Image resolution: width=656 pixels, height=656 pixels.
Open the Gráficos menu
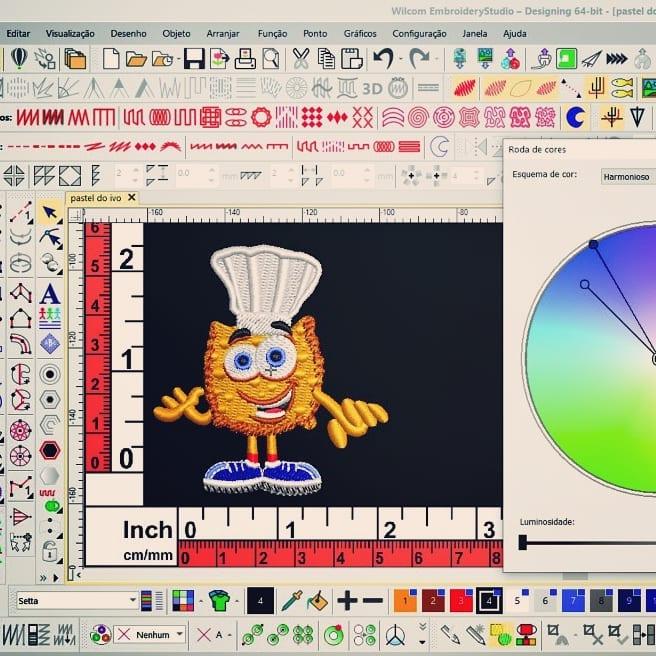[x=360, y=33]
